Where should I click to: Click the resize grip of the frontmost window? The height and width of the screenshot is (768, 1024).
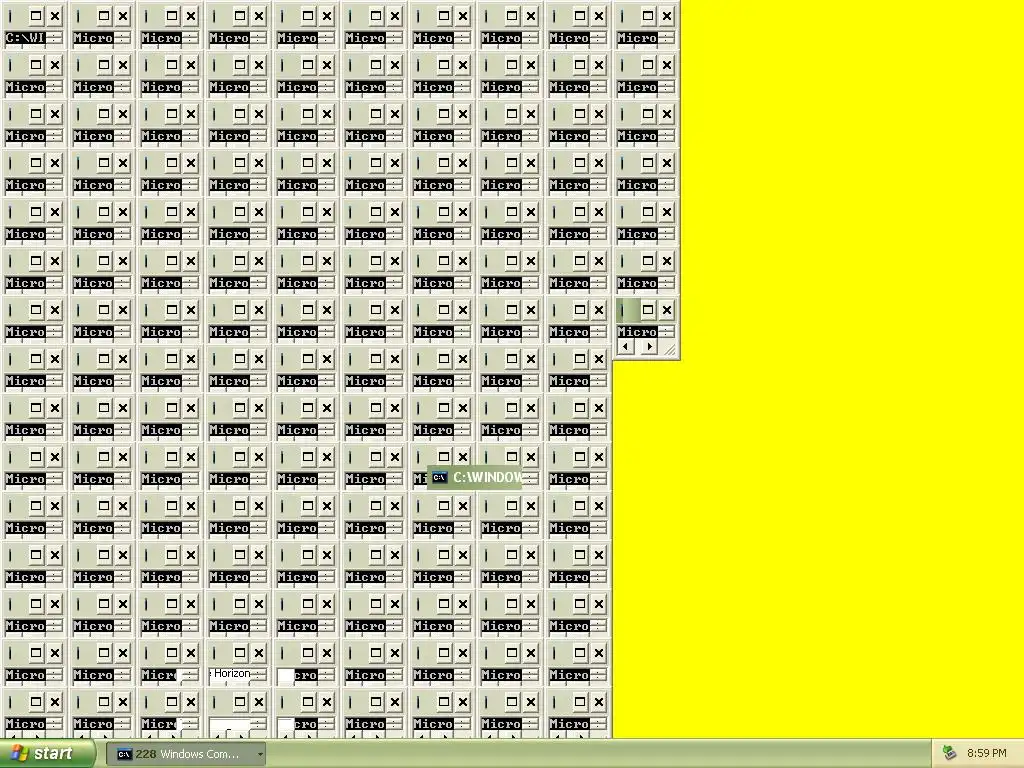pyautogui.click(x=670, y=350)
